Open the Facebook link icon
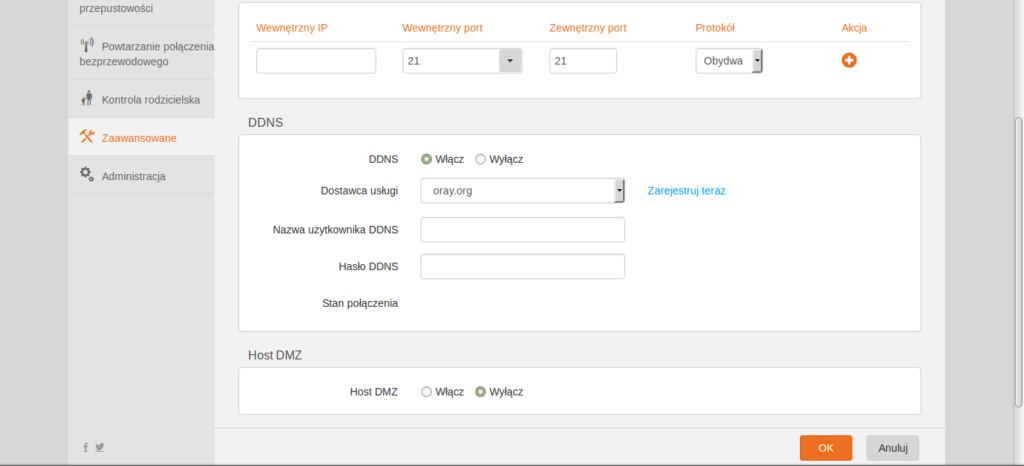This screenshot has height=466, width=1024. click(x=85, y=447)
